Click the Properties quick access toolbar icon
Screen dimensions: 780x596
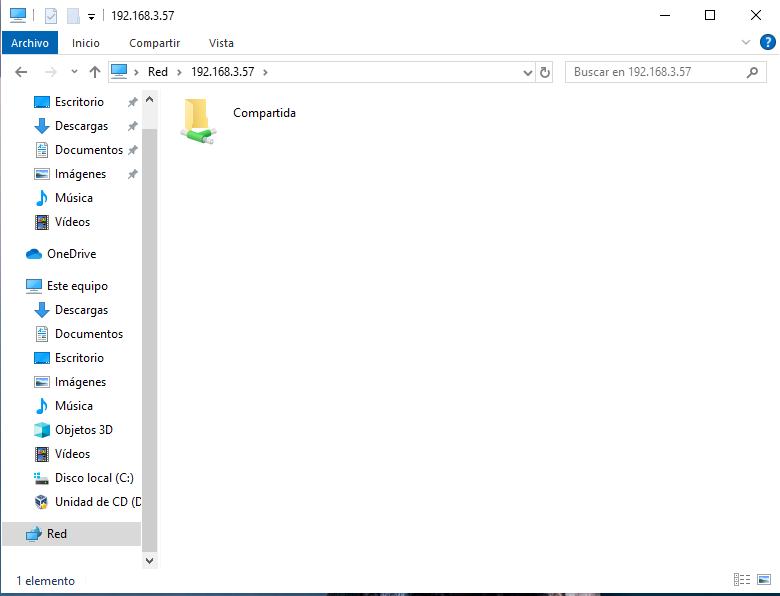click(x=51, y=15)
